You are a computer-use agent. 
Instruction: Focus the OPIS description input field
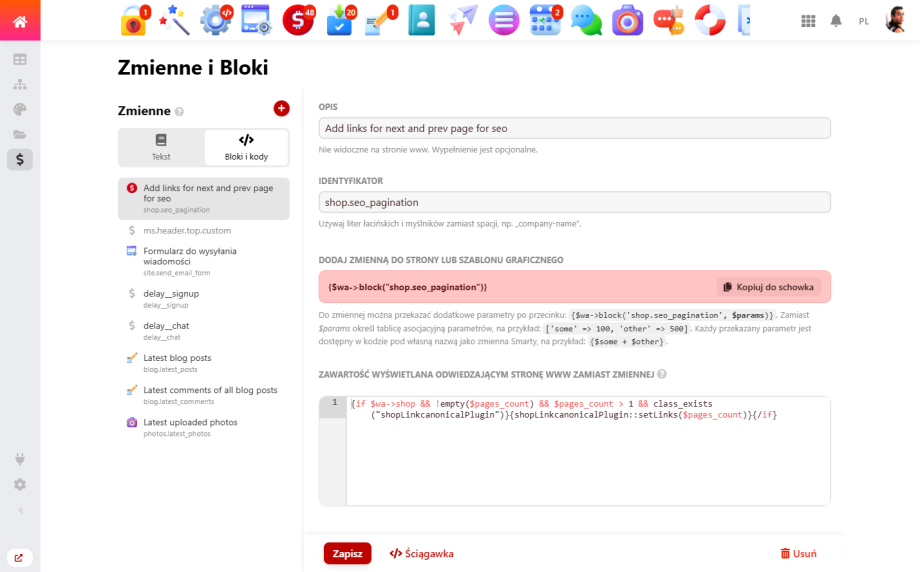(574, 128)
